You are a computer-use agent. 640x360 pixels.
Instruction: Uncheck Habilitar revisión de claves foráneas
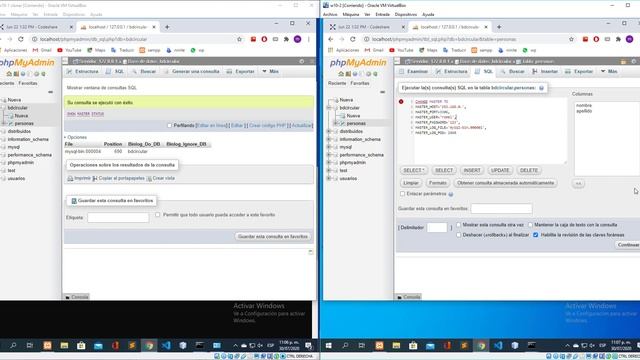(536, 235)
